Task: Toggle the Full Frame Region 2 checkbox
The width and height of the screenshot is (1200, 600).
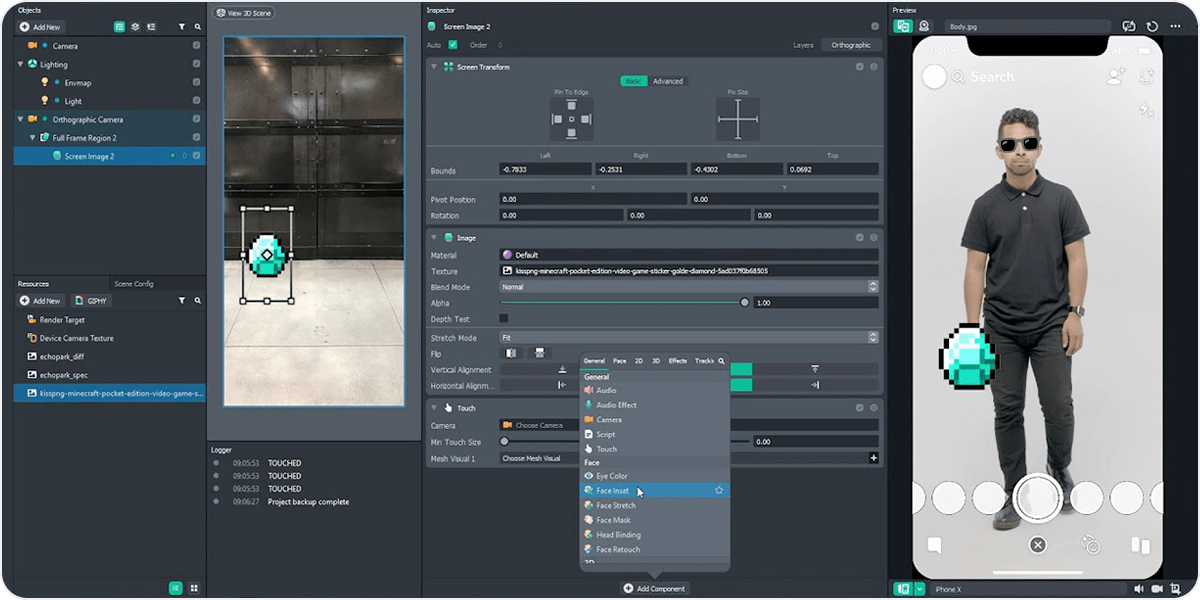Action: (196, 138)
